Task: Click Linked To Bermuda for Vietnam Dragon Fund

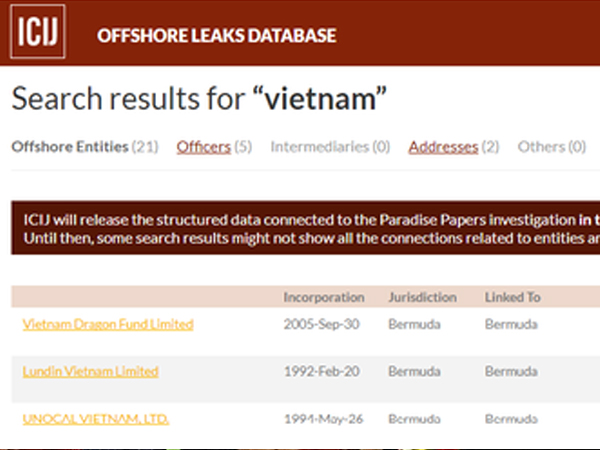Action: pyautogui.click(x=511, y=324)
